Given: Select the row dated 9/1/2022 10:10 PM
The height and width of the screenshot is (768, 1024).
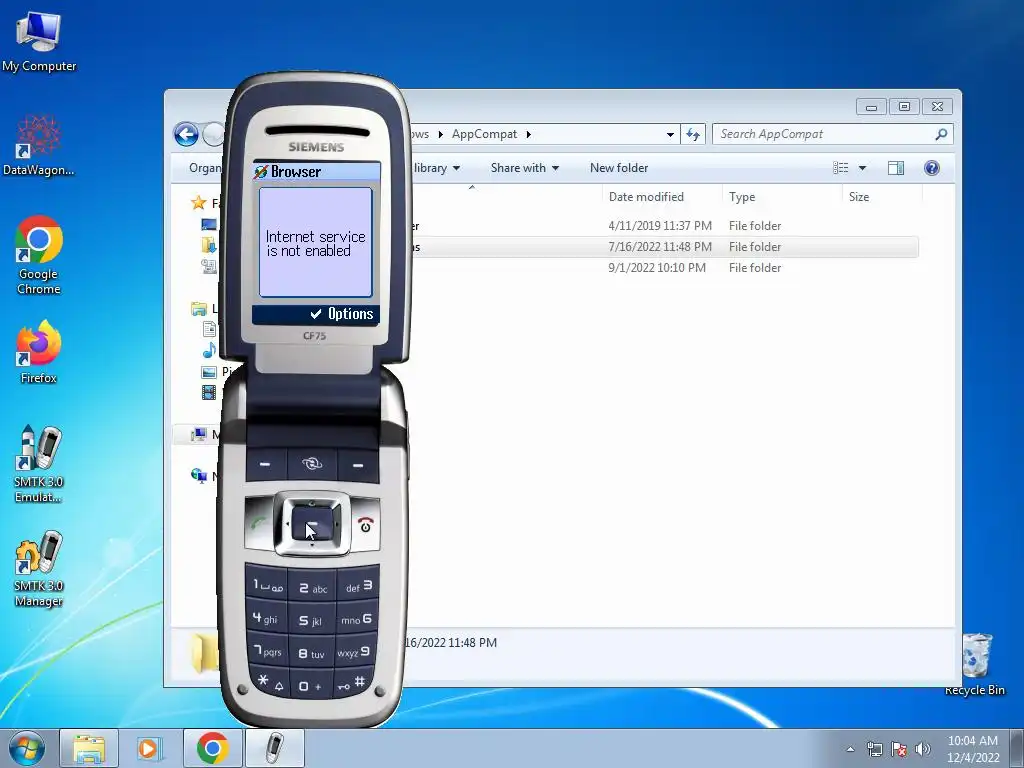Looking at the screenshot, I should [x=664, y=268].
